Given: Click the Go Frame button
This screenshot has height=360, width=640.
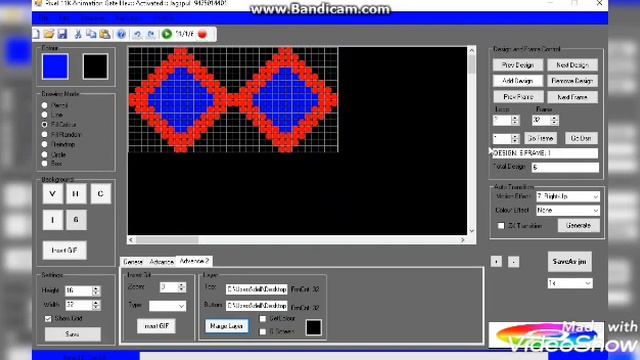Looking at the screenshot, I should point(540,138).
